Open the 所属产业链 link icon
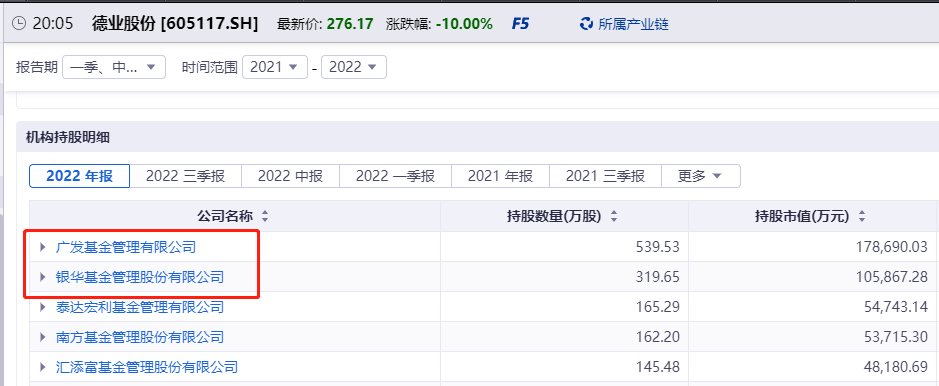Image resolution: width=939 pixels, height=386 pixels. tap(586, 24)
